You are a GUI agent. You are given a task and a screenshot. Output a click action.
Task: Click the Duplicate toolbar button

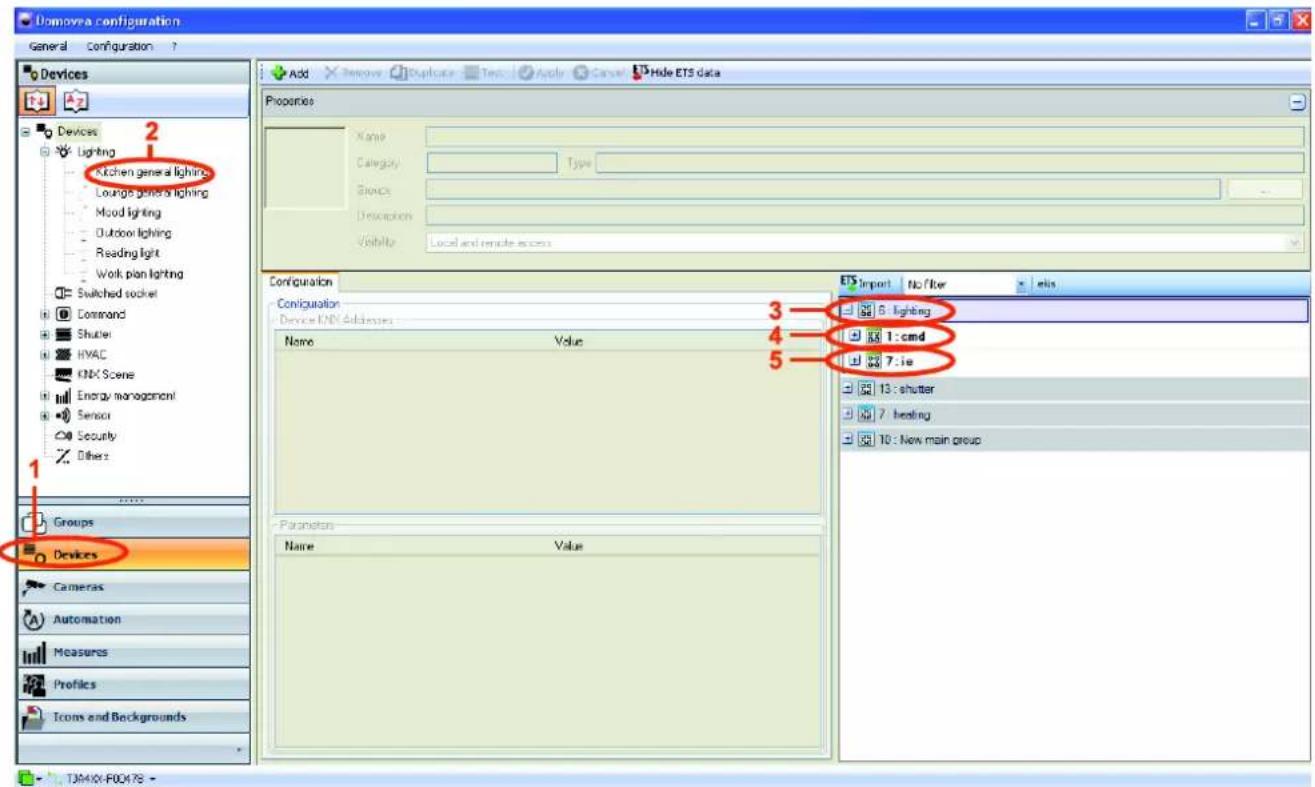coord(422,73)
